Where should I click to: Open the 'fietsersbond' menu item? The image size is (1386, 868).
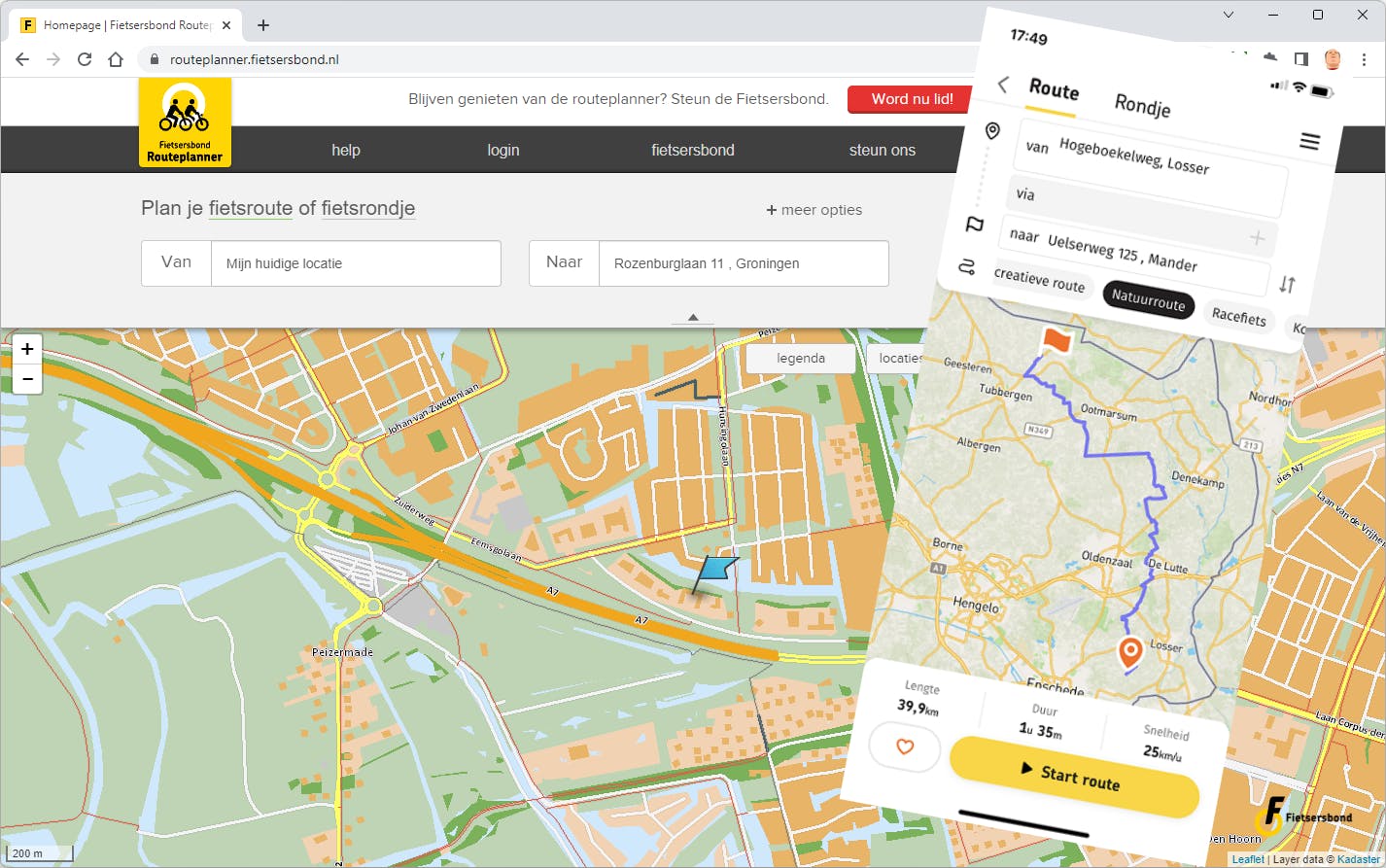693,150
